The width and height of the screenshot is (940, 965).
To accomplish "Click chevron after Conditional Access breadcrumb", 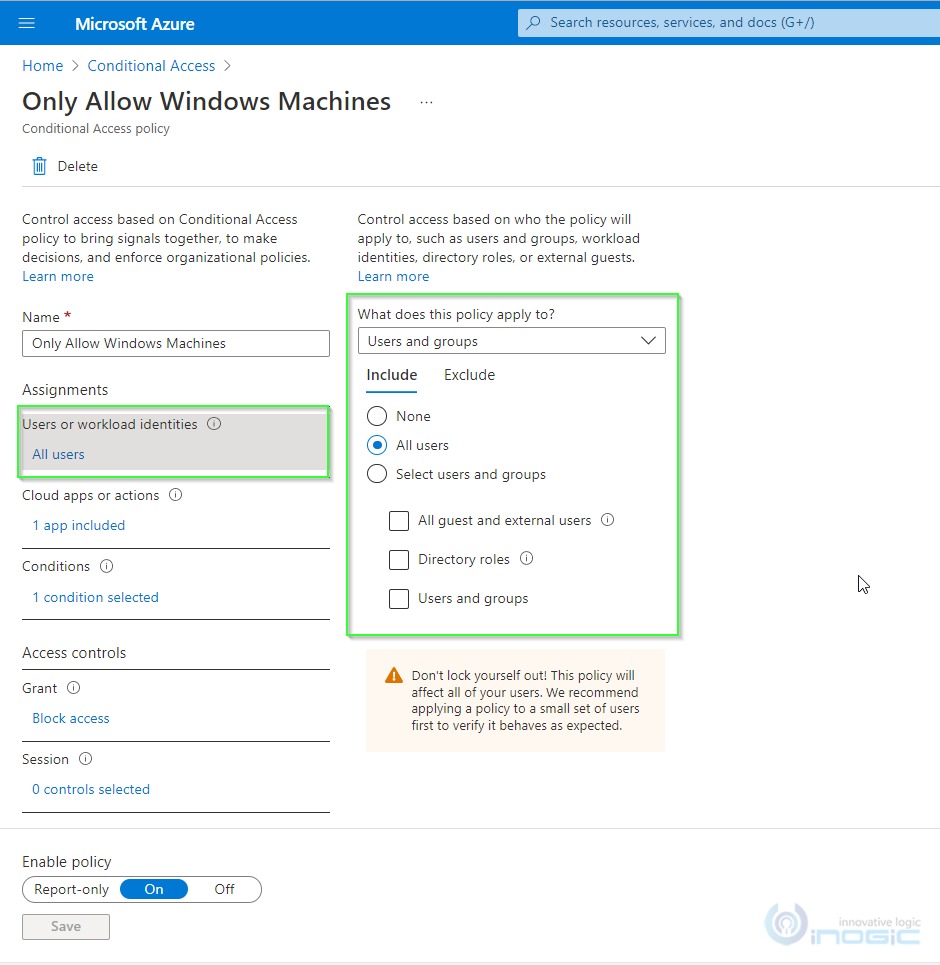I will [227, 66].
